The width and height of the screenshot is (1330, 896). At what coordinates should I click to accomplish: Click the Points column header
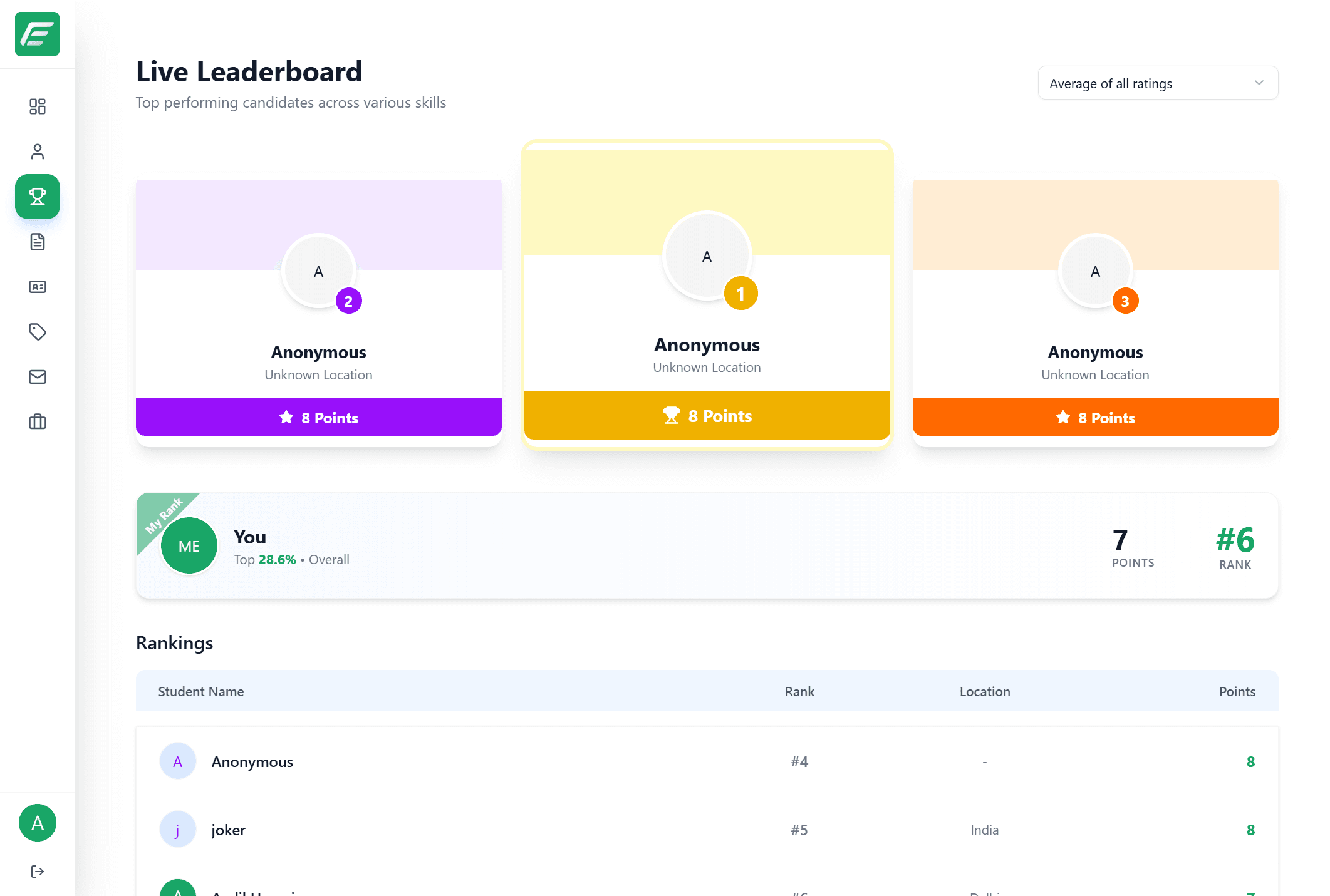coord(1237,692)
